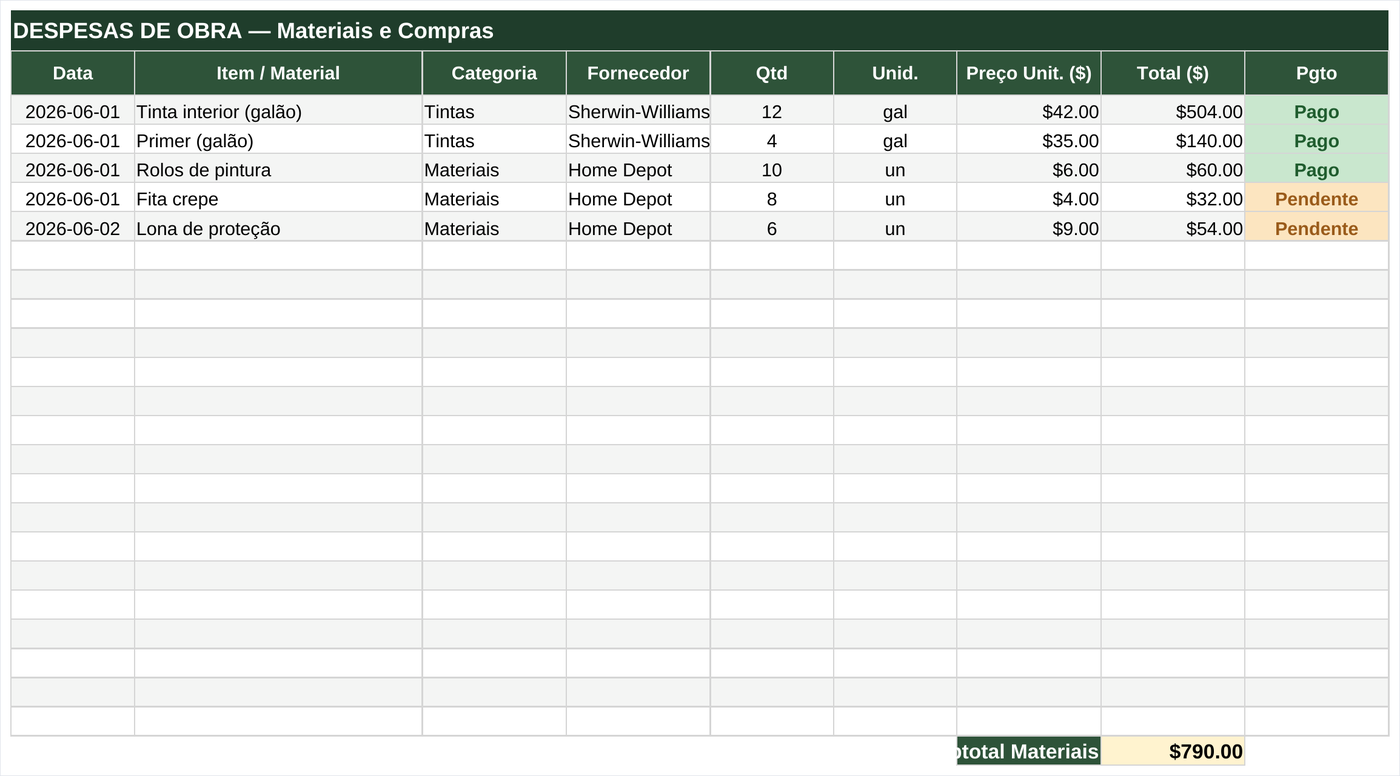Select 'Pago' status for Tinta interior
The width and height of the screenshot is (1400, 776).
1316,111
